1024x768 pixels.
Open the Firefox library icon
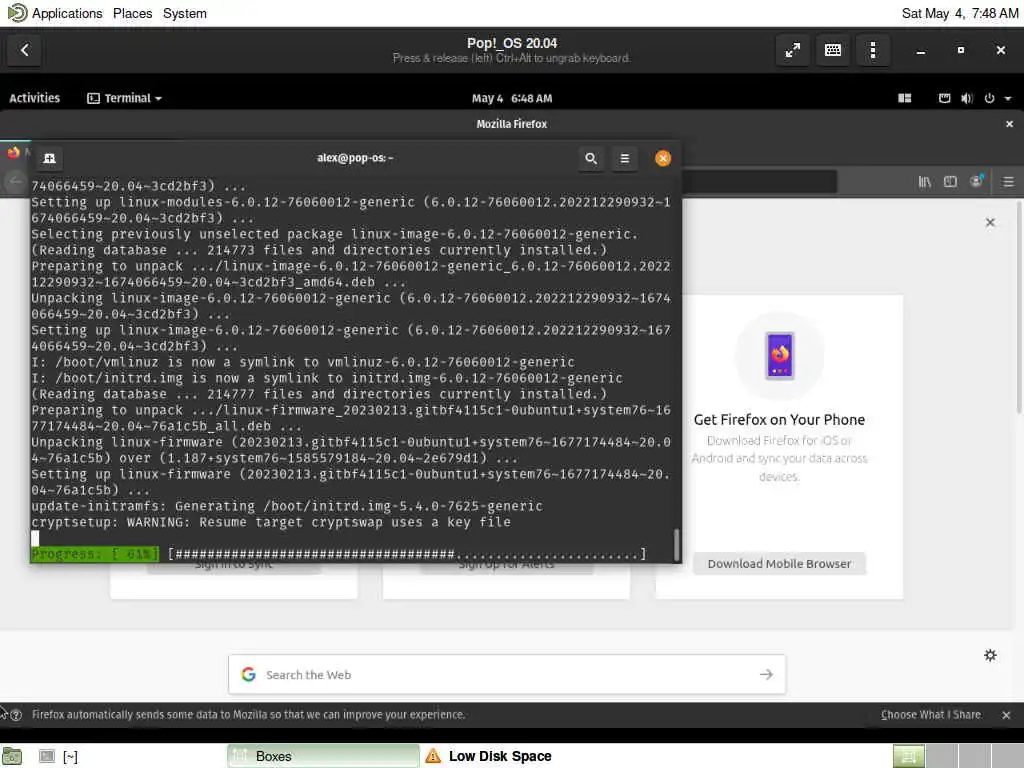(925, 182)
